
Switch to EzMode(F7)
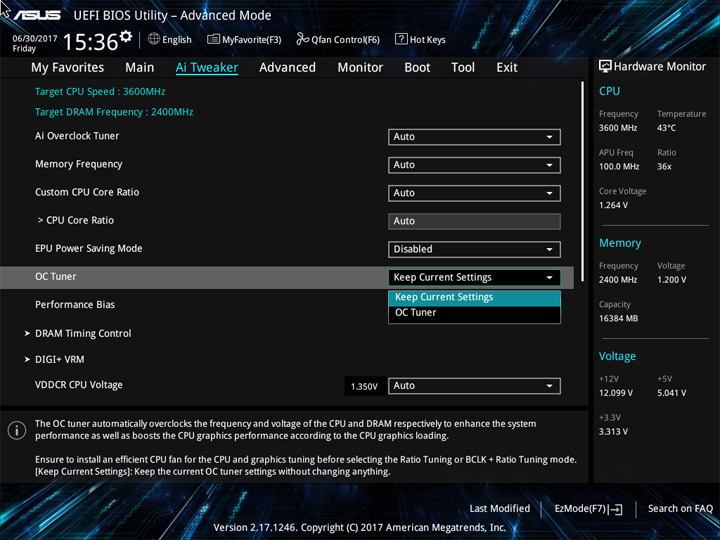coord(588,509)
